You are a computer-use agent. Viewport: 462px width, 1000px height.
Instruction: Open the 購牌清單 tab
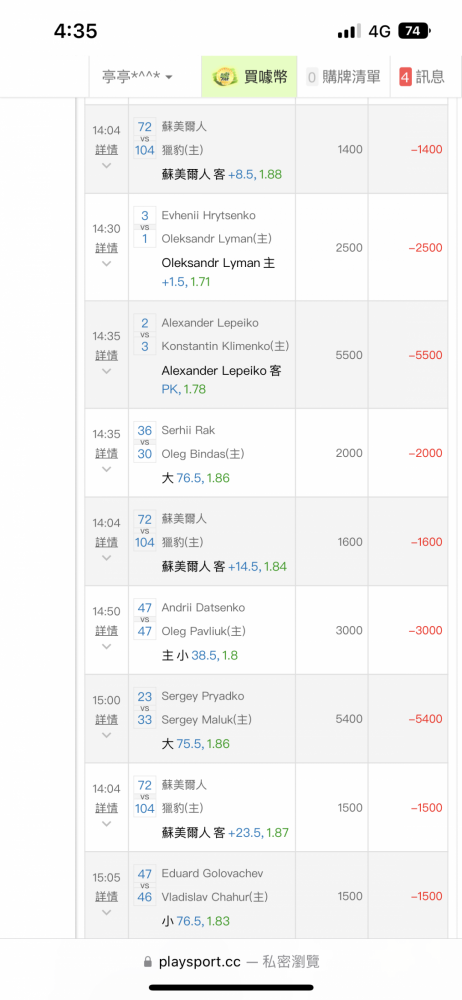coord(343,77)
